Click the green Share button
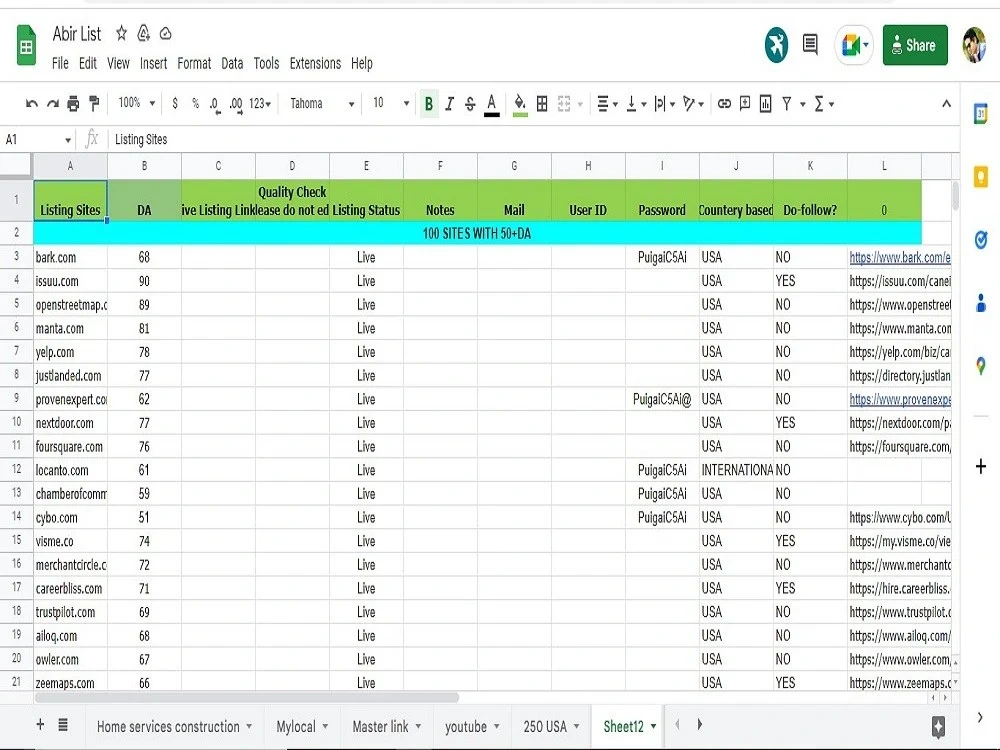This screenshot has height=750, width=1000. [x=915, y=45]
